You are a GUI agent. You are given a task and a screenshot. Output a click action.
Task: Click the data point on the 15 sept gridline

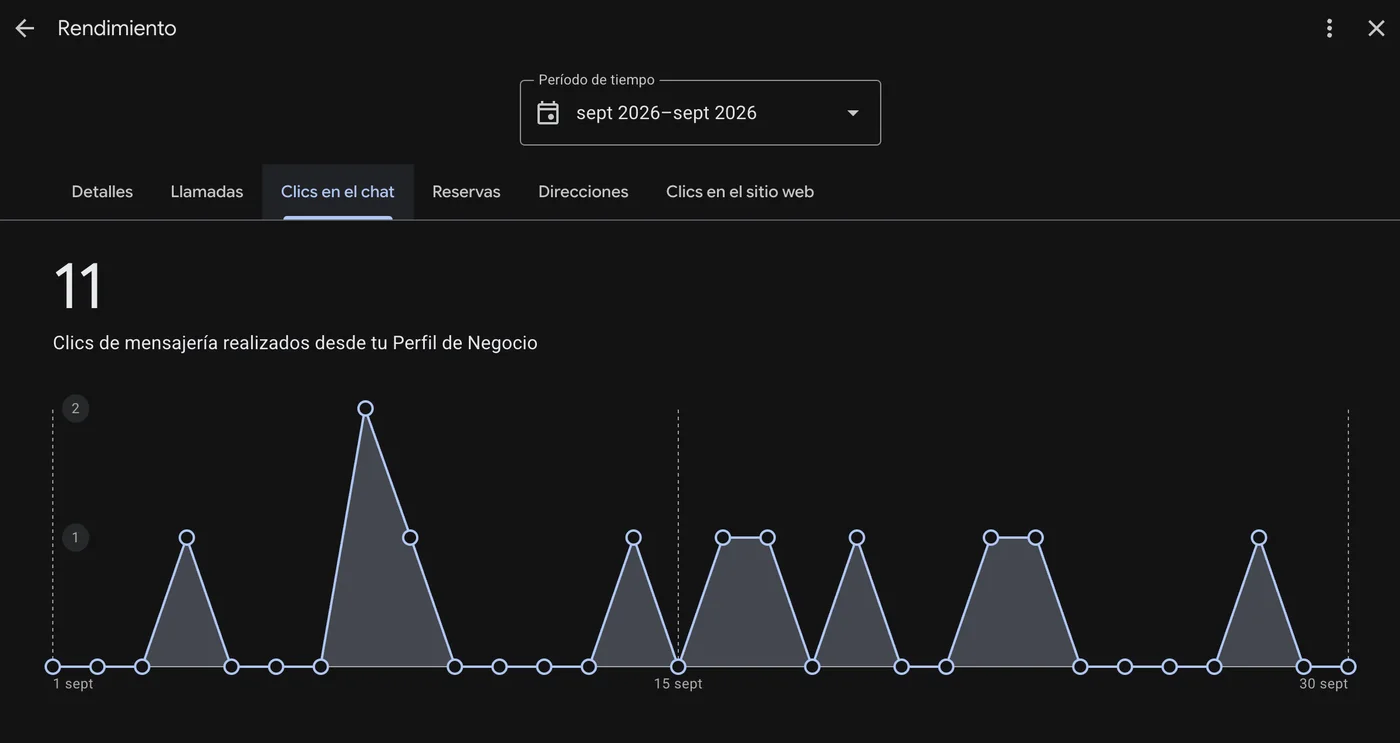[678, 666]
